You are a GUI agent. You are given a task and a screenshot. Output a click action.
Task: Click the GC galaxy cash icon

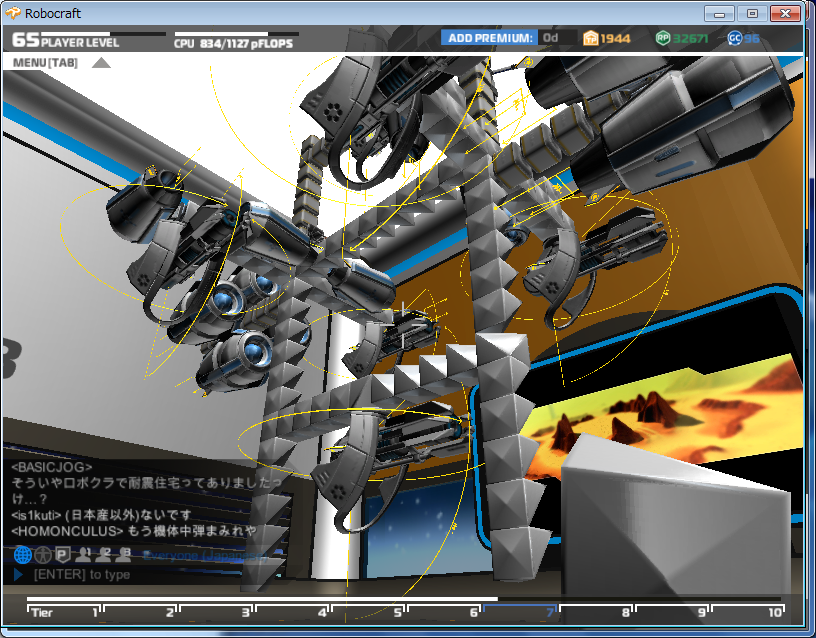pyautogui.click(x=734, y=38)
